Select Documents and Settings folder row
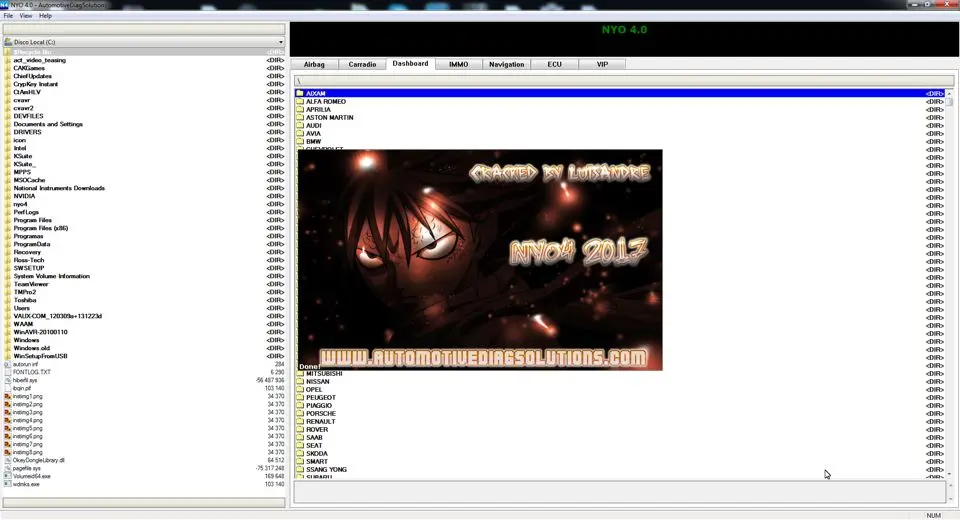Image resolution: width=960 pixels, height=520 pixels. click(144, 124)
